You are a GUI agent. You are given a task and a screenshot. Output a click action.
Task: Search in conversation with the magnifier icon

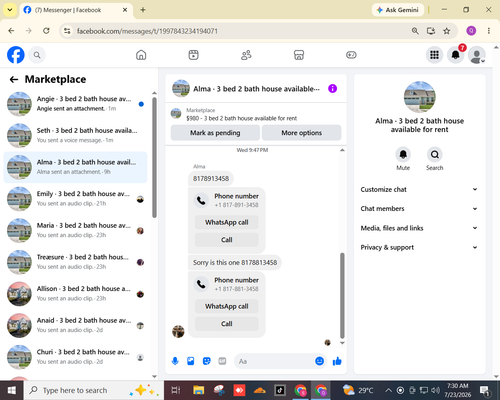pos(435,154)
